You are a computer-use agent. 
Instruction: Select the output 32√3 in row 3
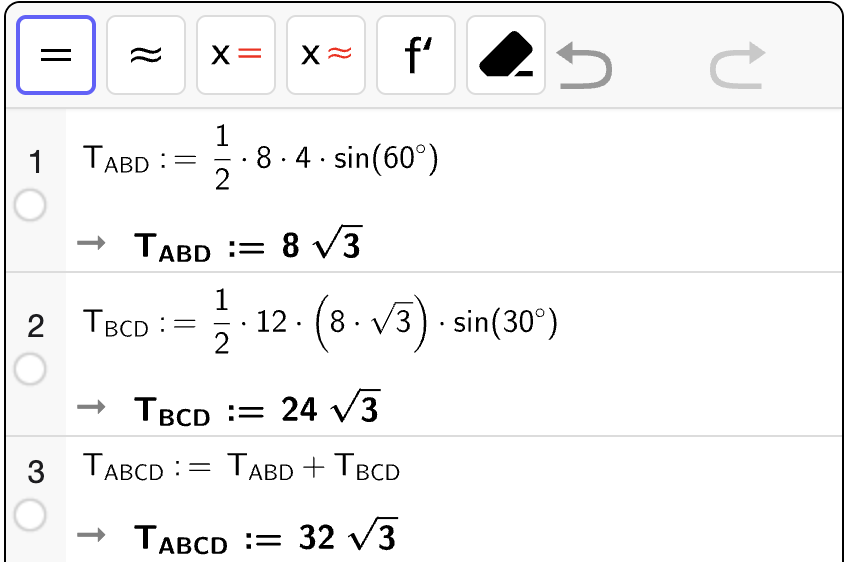tap(265, 539)
